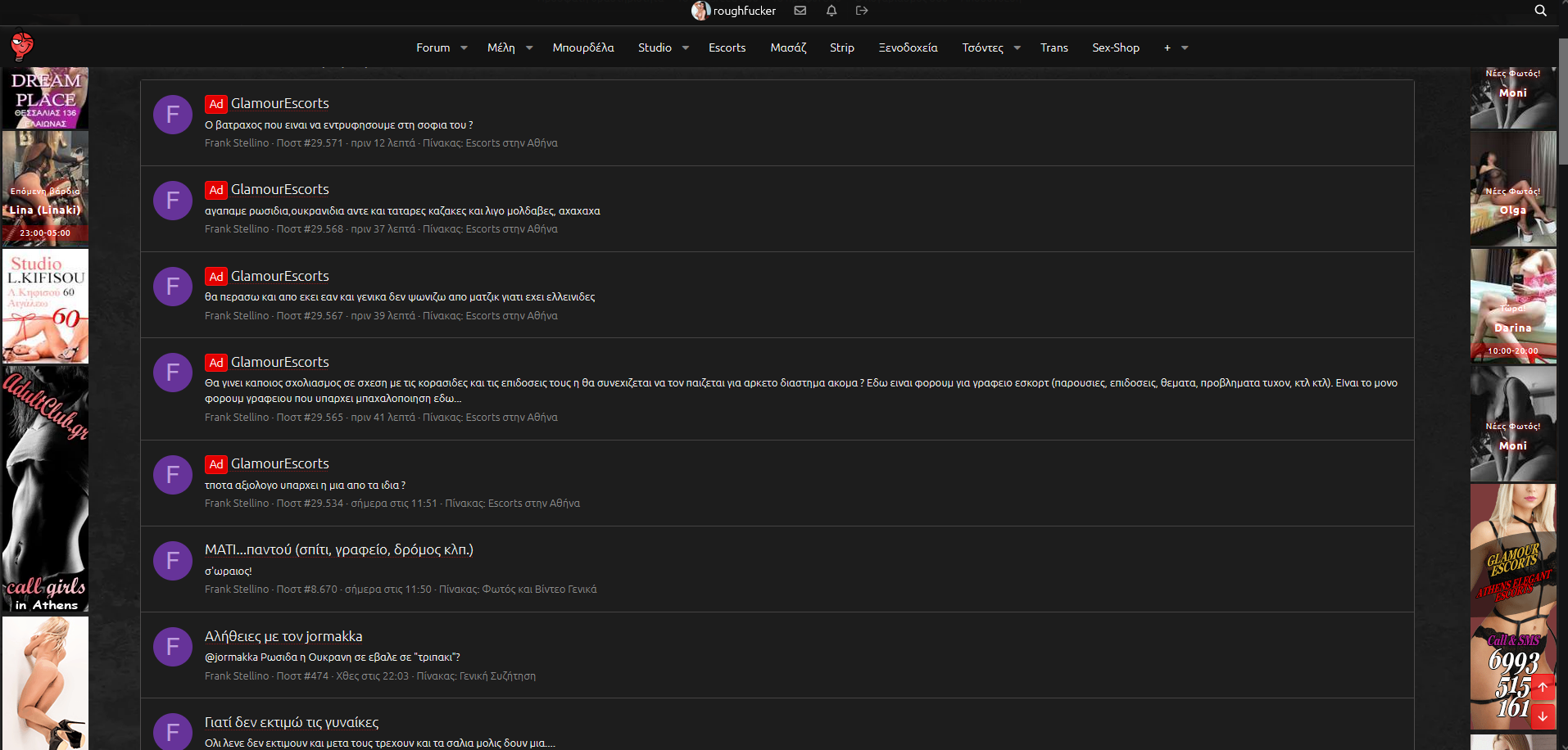Click the log out arrow icon
This screenshot has width=1568, height=750.
click(862, 11)
